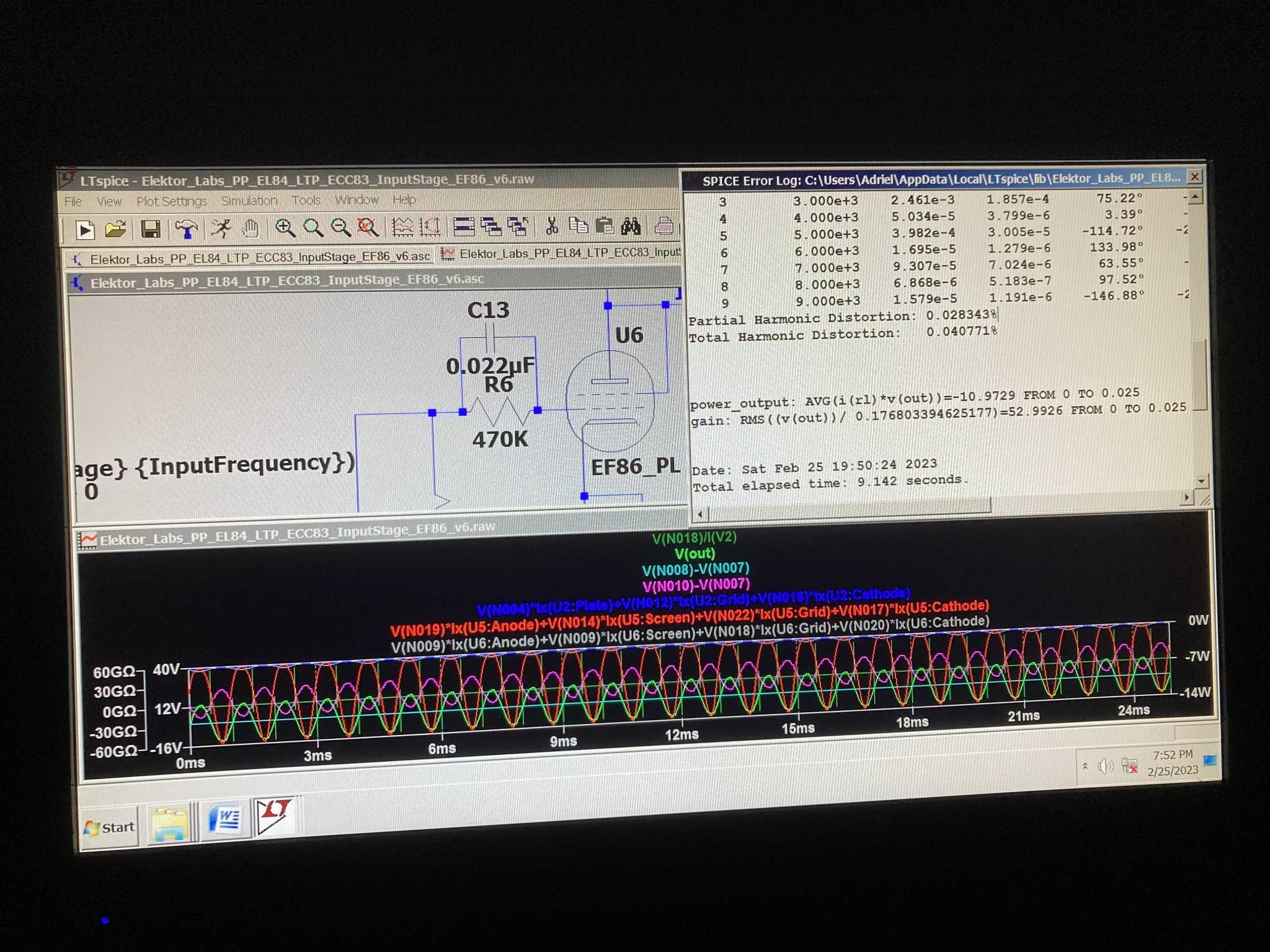Viewport: 1270px width, 952px height.
Task: Cascade windows using the Cascade icon
Action: click(x=491, y=227)
